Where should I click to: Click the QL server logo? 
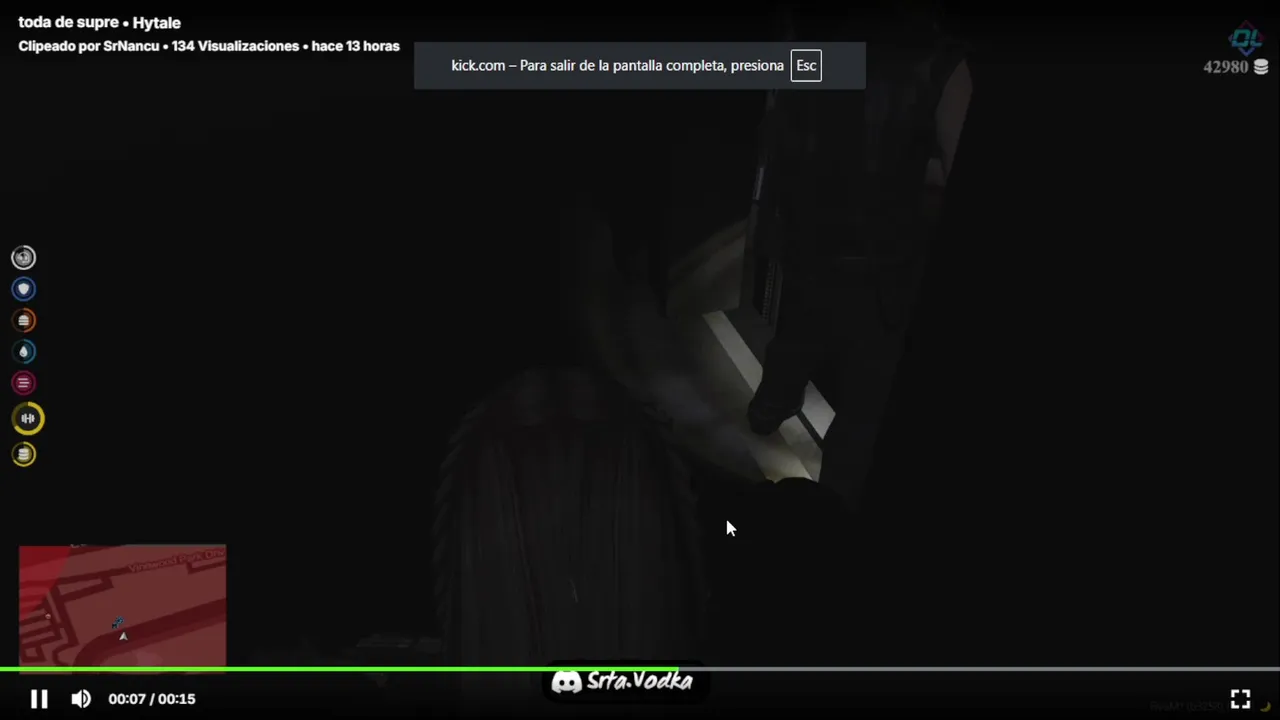click(1246, 39)
